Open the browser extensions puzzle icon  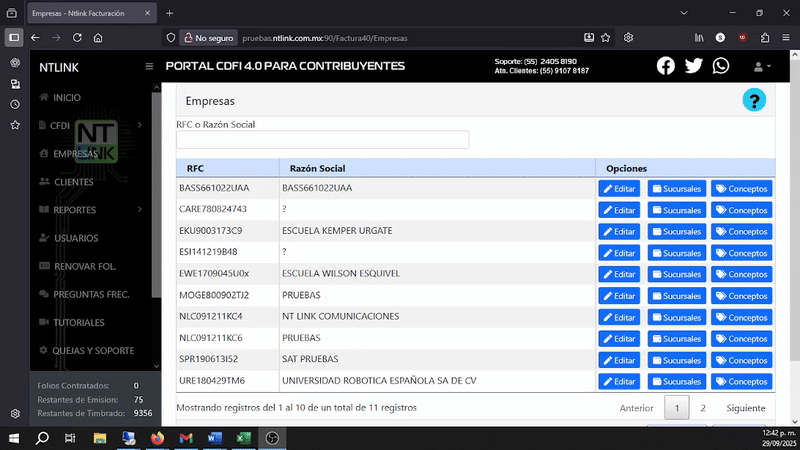[765, 38]
